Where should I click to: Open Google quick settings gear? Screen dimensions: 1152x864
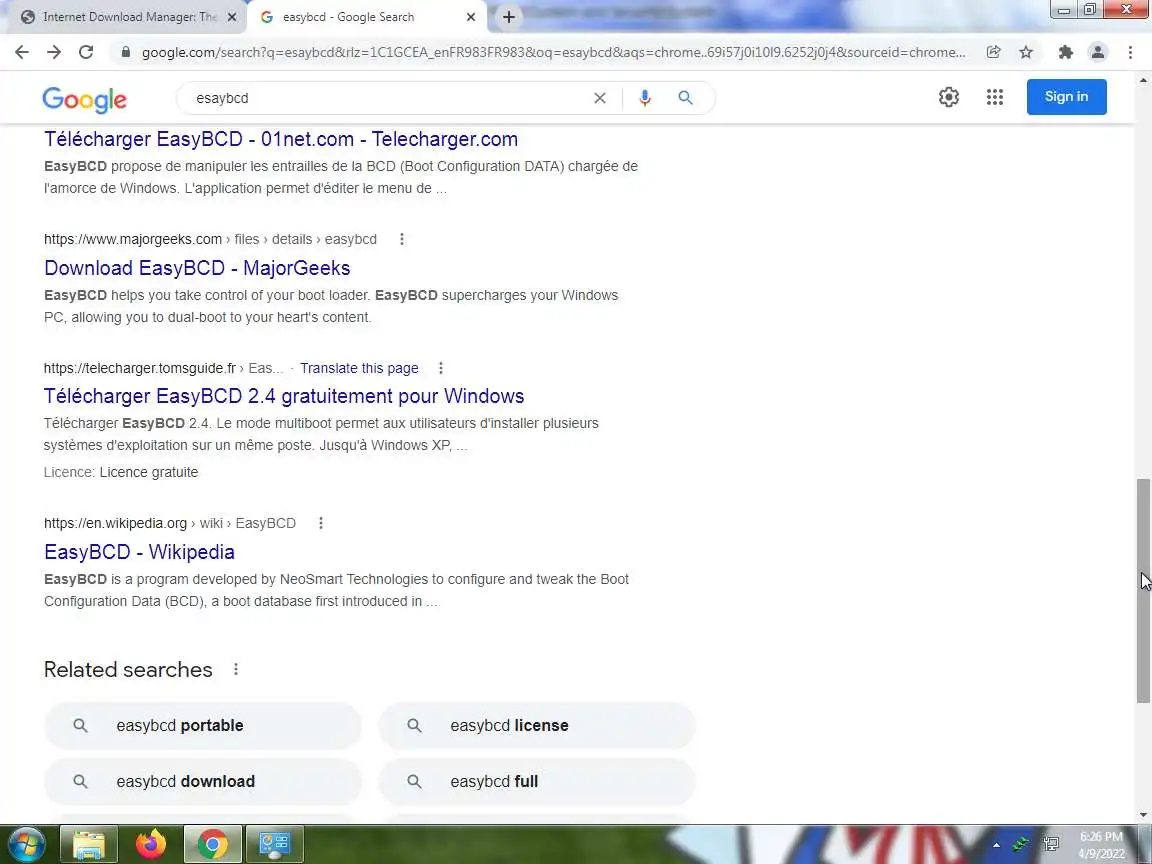(948, 97)
